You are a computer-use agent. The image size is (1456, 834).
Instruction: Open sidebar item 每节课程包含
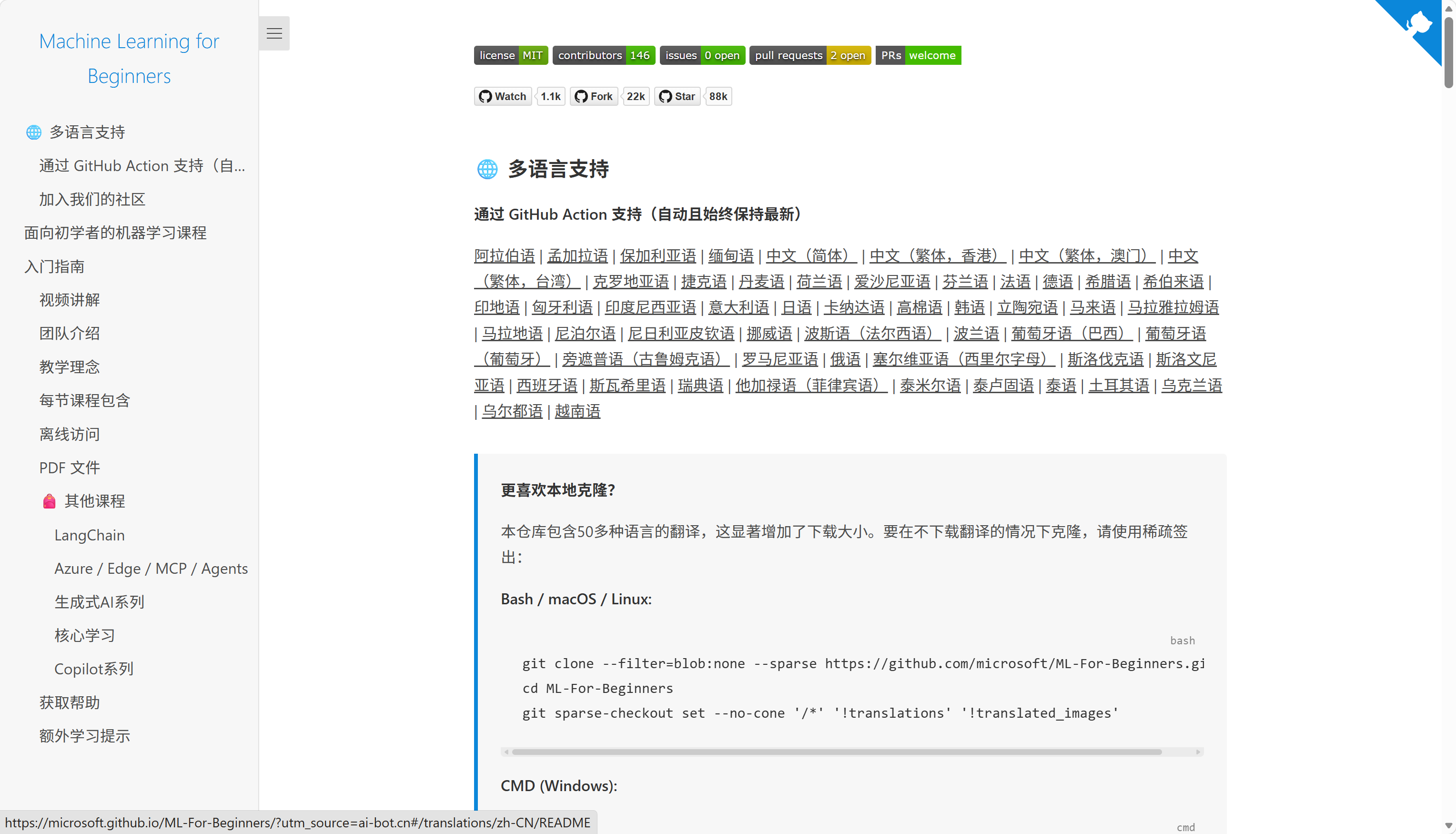(85, 400)
